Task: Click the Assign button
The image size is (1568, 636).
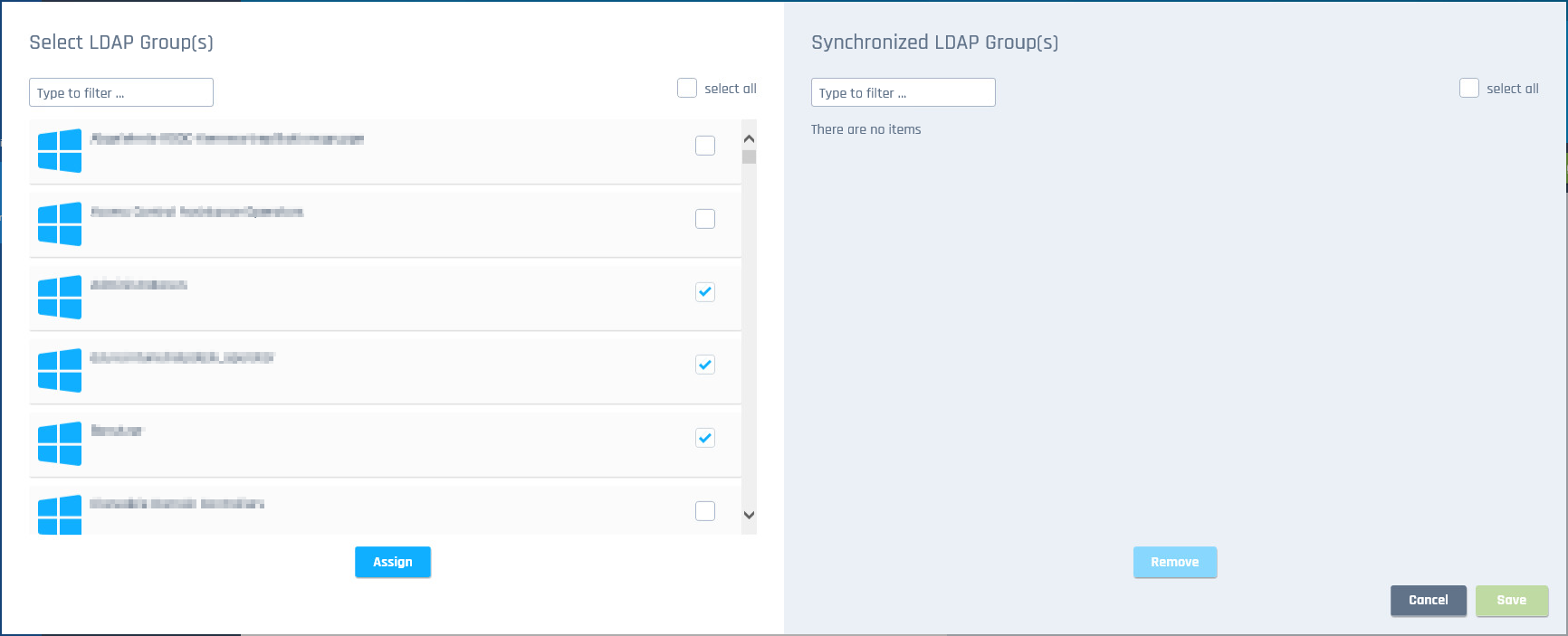Action: 393,562
